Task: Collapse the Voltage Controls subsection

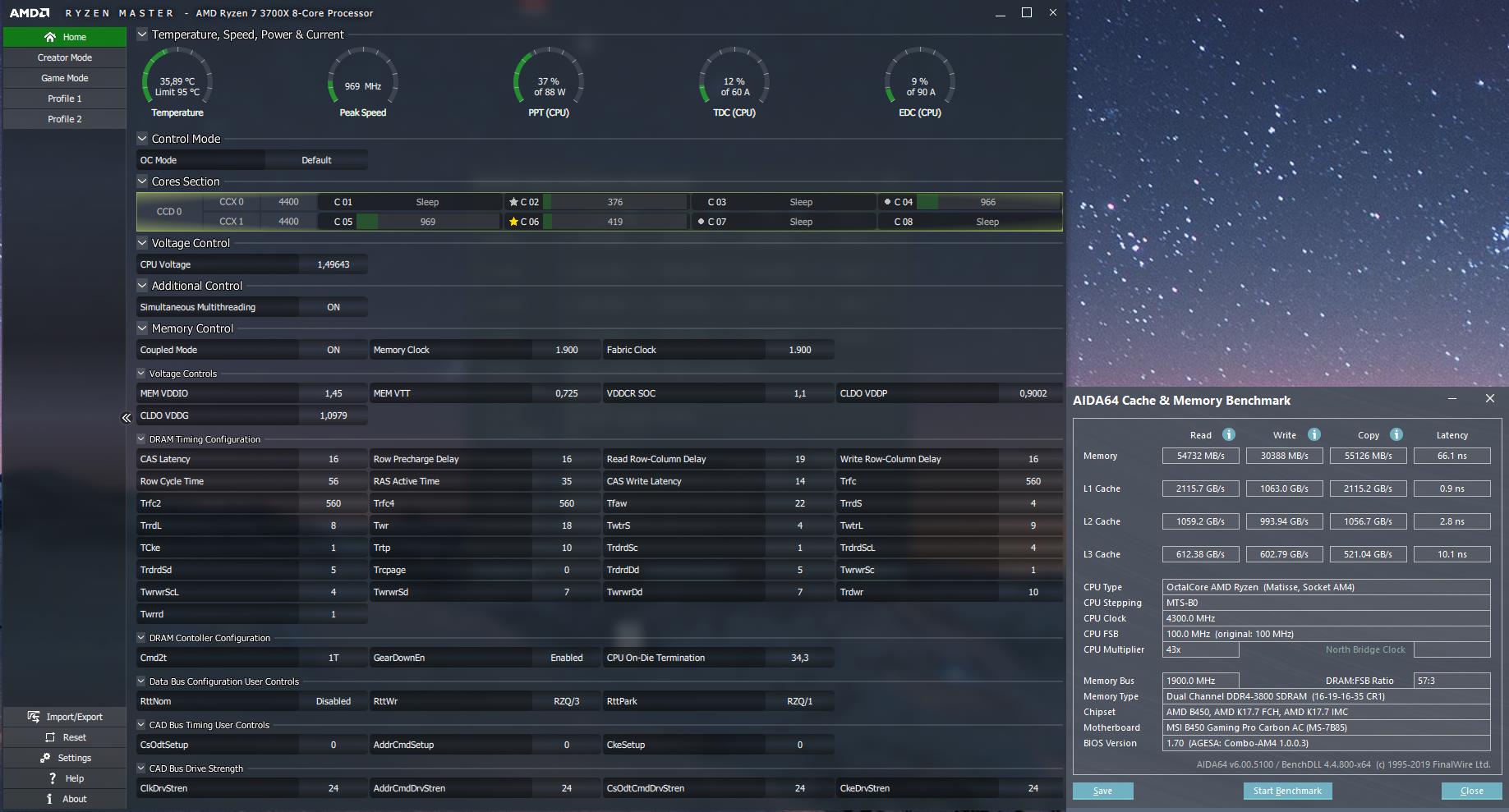Action: coord(141,374)
